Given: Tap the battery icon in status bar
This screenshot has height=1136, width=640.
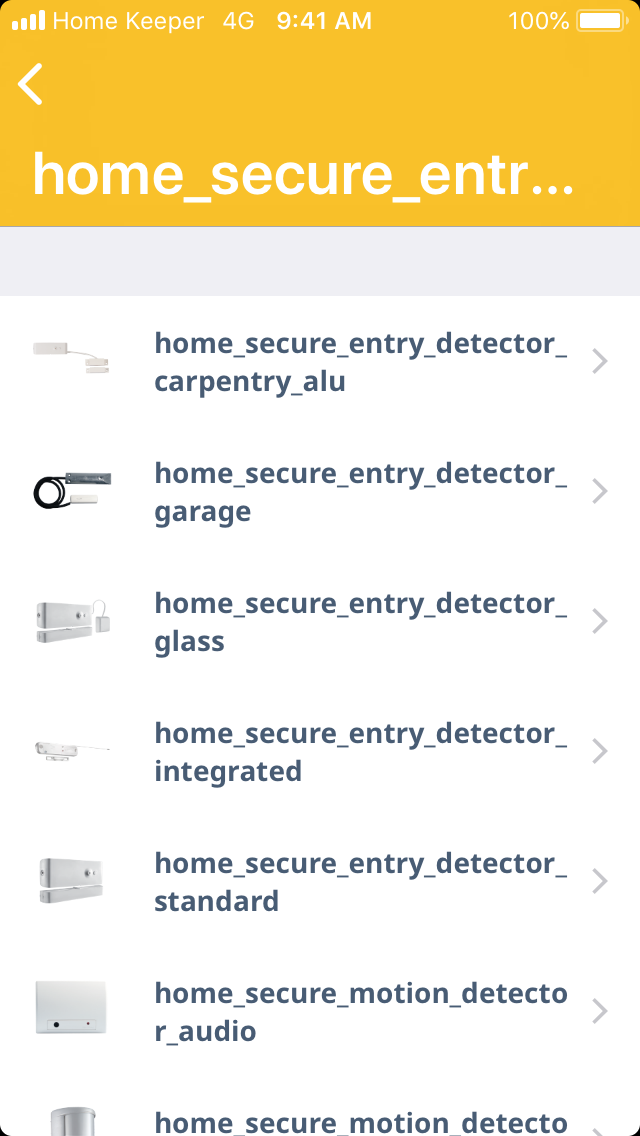Looking at the screenshot, I should [x=601, y=21].
